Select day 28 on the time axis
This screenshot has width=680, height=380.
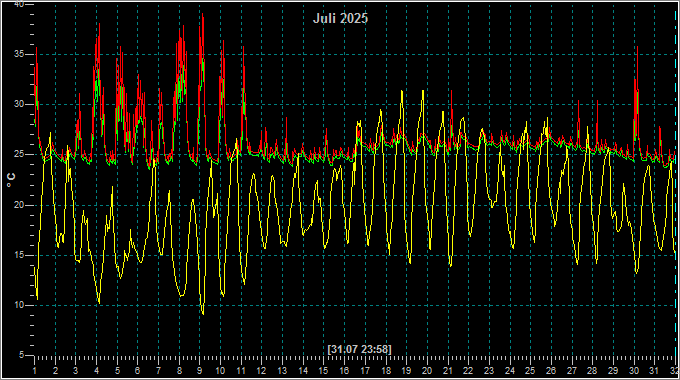[x=592, y=371]
